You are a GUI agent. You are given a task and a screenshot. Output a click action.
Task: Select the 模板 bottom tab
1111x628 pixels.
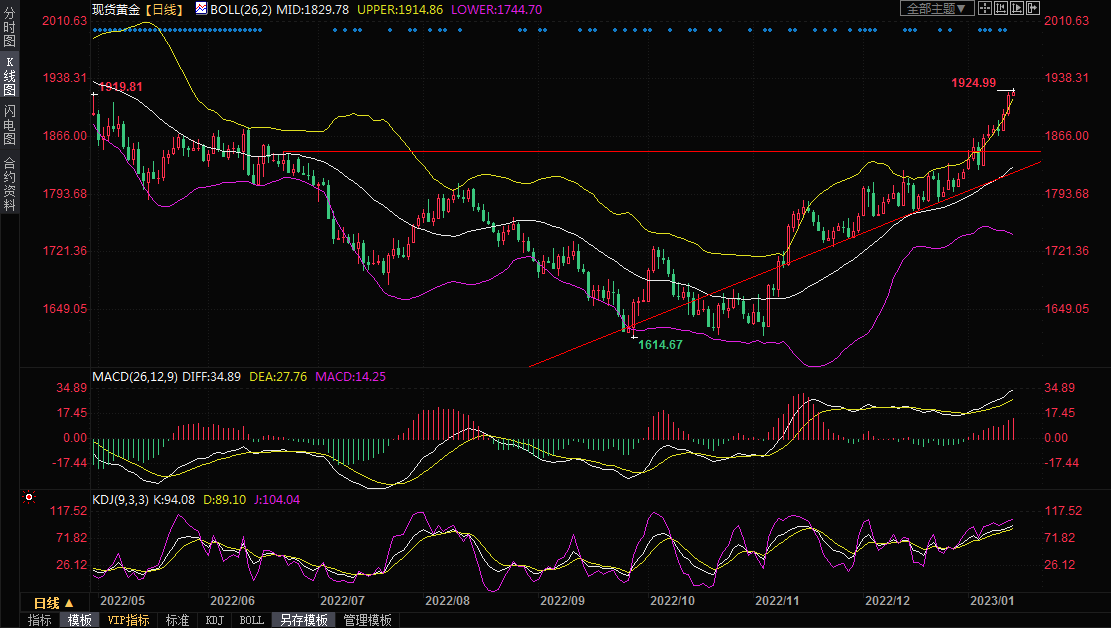tap(79, 620)
